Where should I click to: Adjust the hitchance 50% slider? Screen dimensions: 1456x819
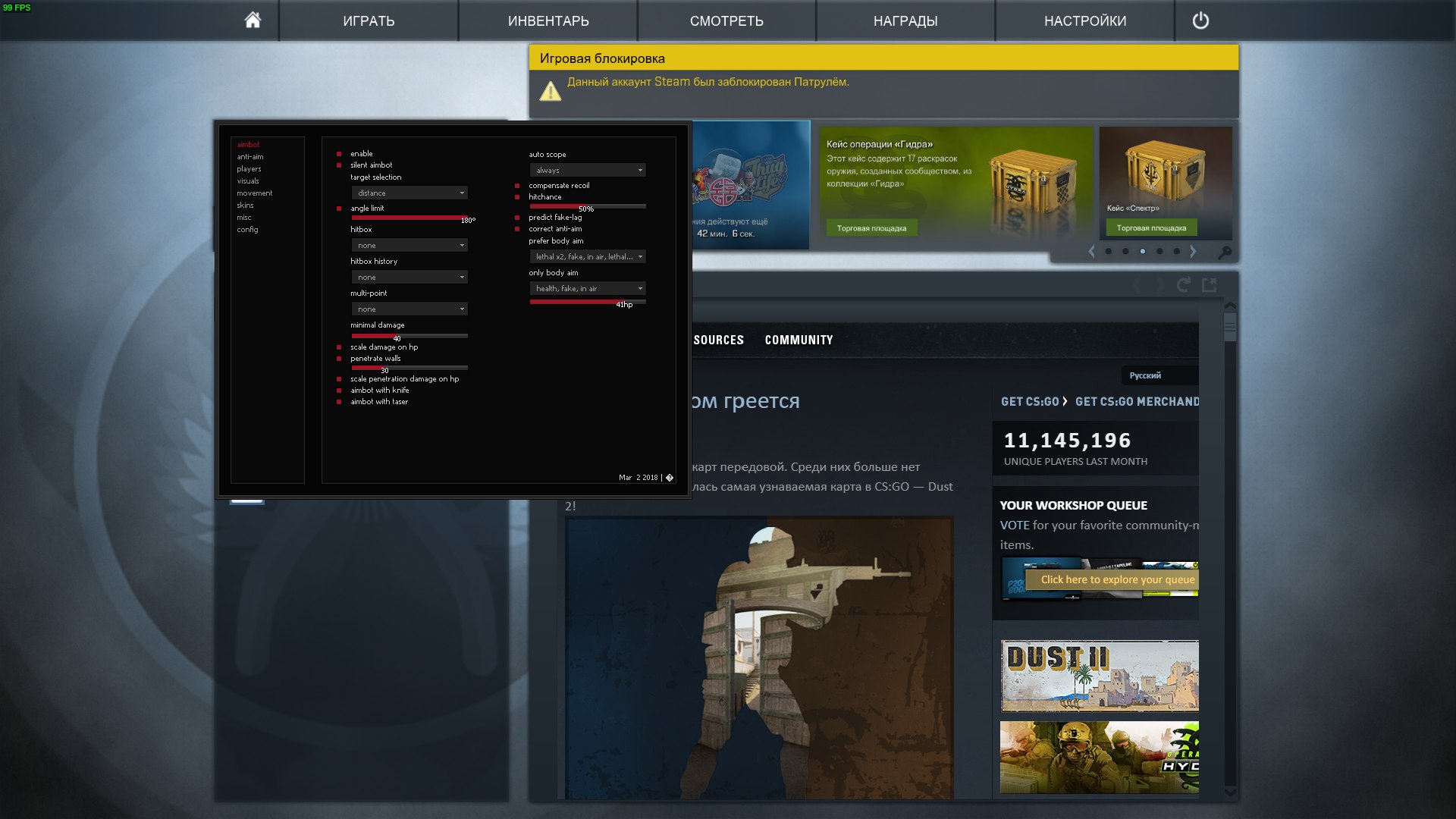click(x=587, y=206)
